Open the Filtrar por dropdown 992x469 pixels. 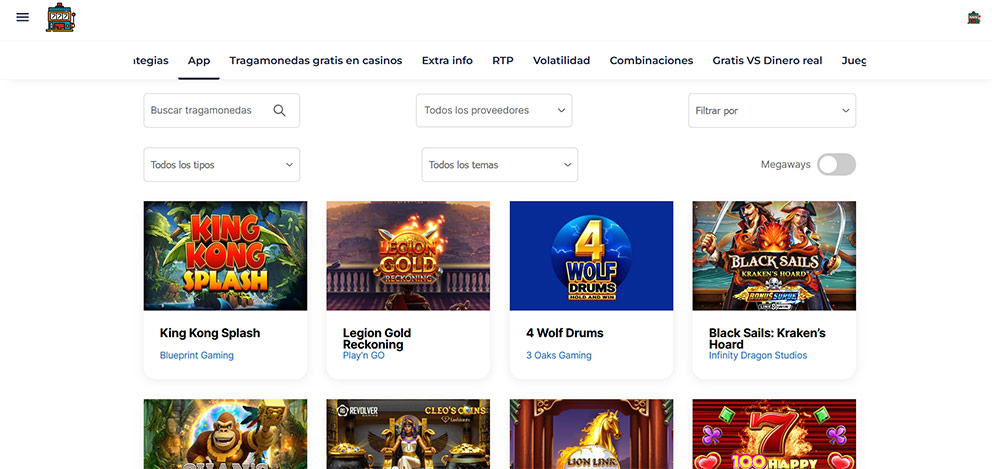point(772,110)
